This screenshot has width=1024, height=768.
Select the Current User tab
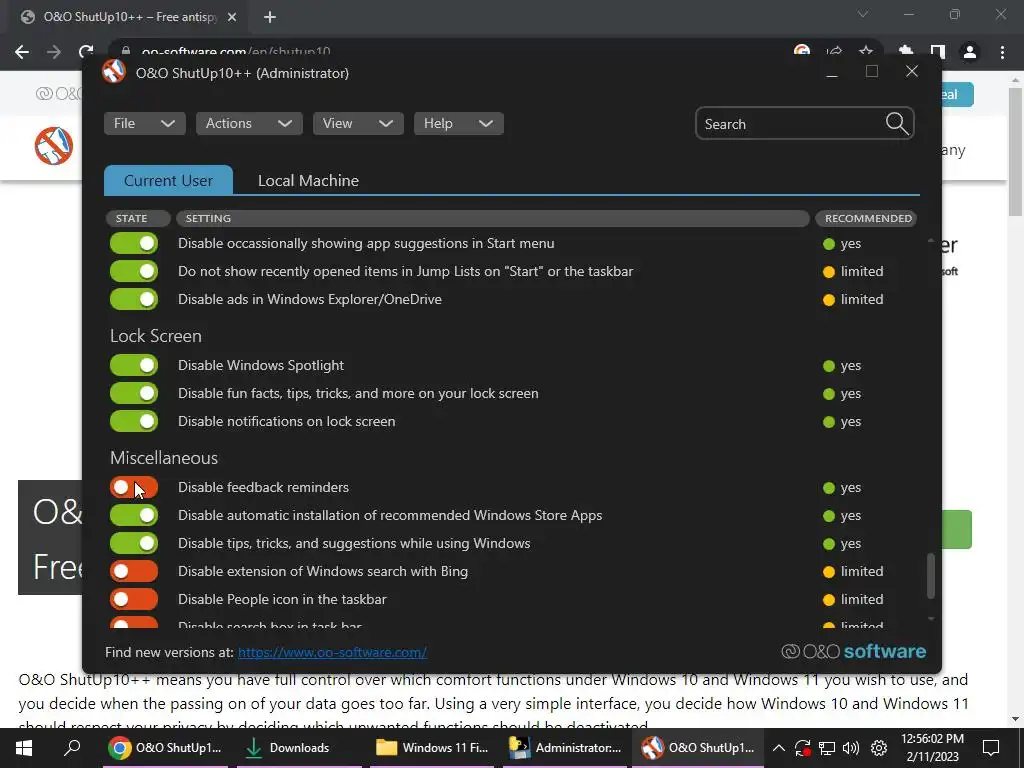pyautogui.click(x=168, y=180)
